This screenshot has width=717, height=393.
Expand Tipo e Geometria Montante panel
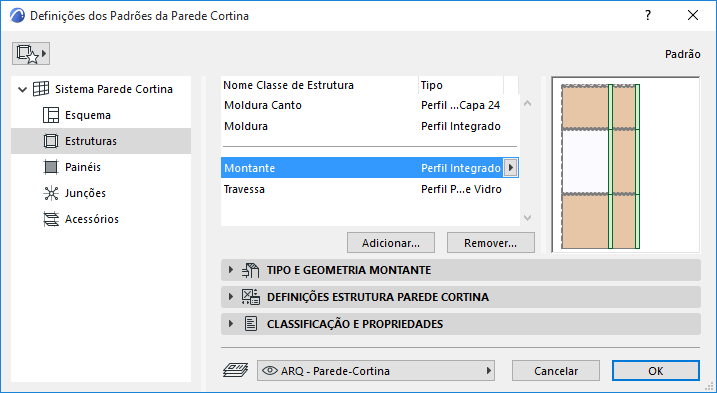pyautogui.click(x=231, y=270)
